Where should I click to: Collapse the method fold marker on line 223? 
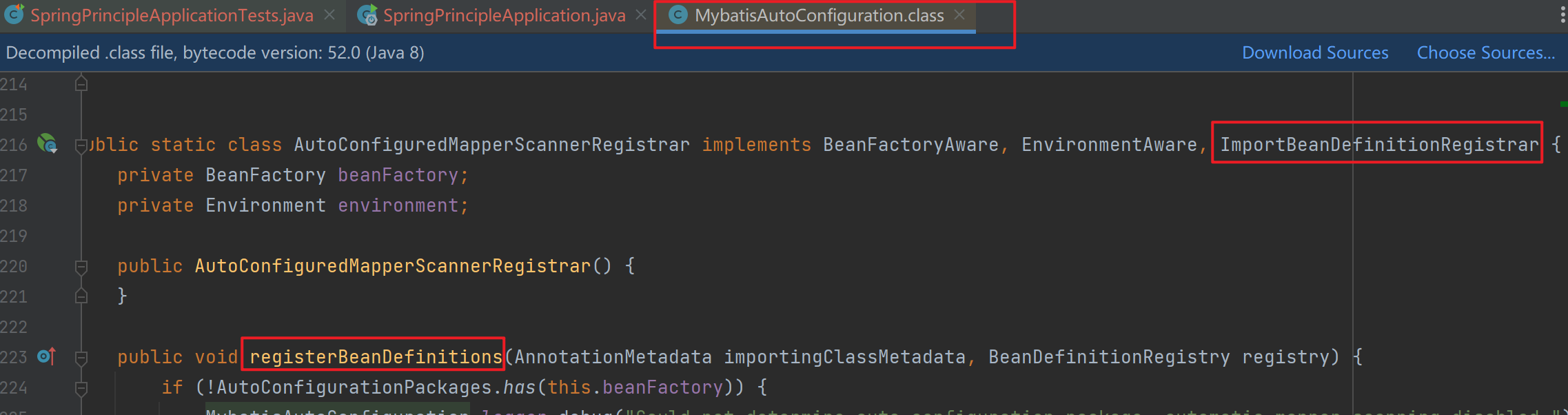(x=81, y=357)
